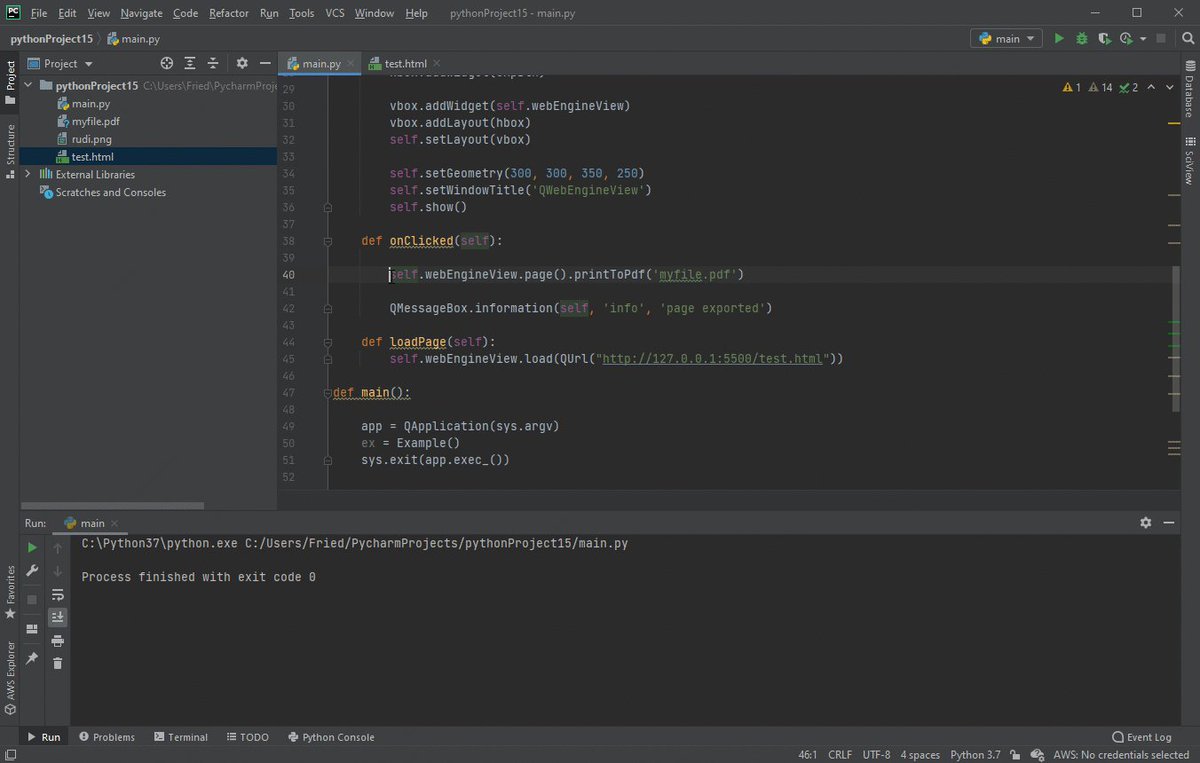This screenshot has height=763, width=1200.
Task: Toggle scroll to end in Run console
Action: click(58, 617)
